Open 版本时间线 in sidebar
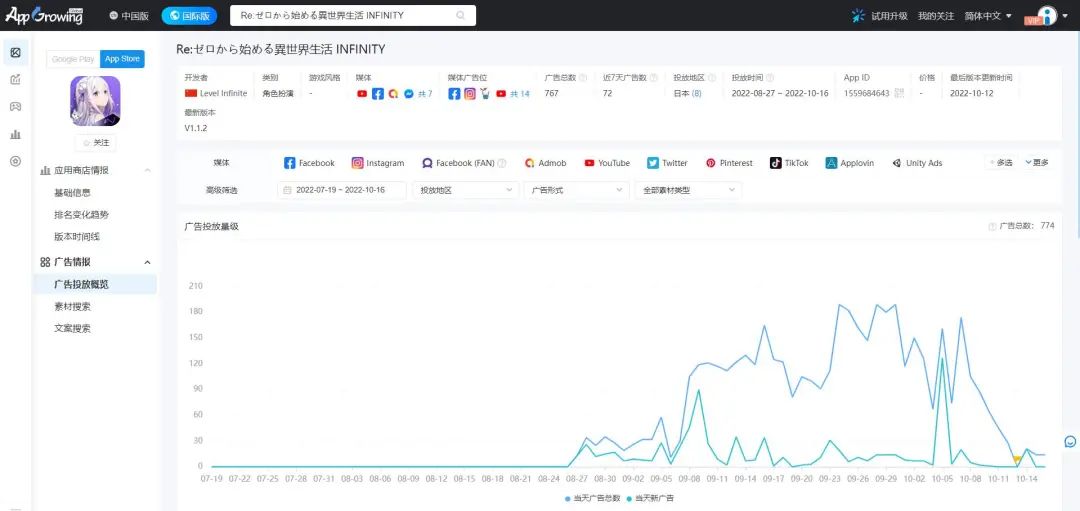1080x511 pixels. coord(76,237)
